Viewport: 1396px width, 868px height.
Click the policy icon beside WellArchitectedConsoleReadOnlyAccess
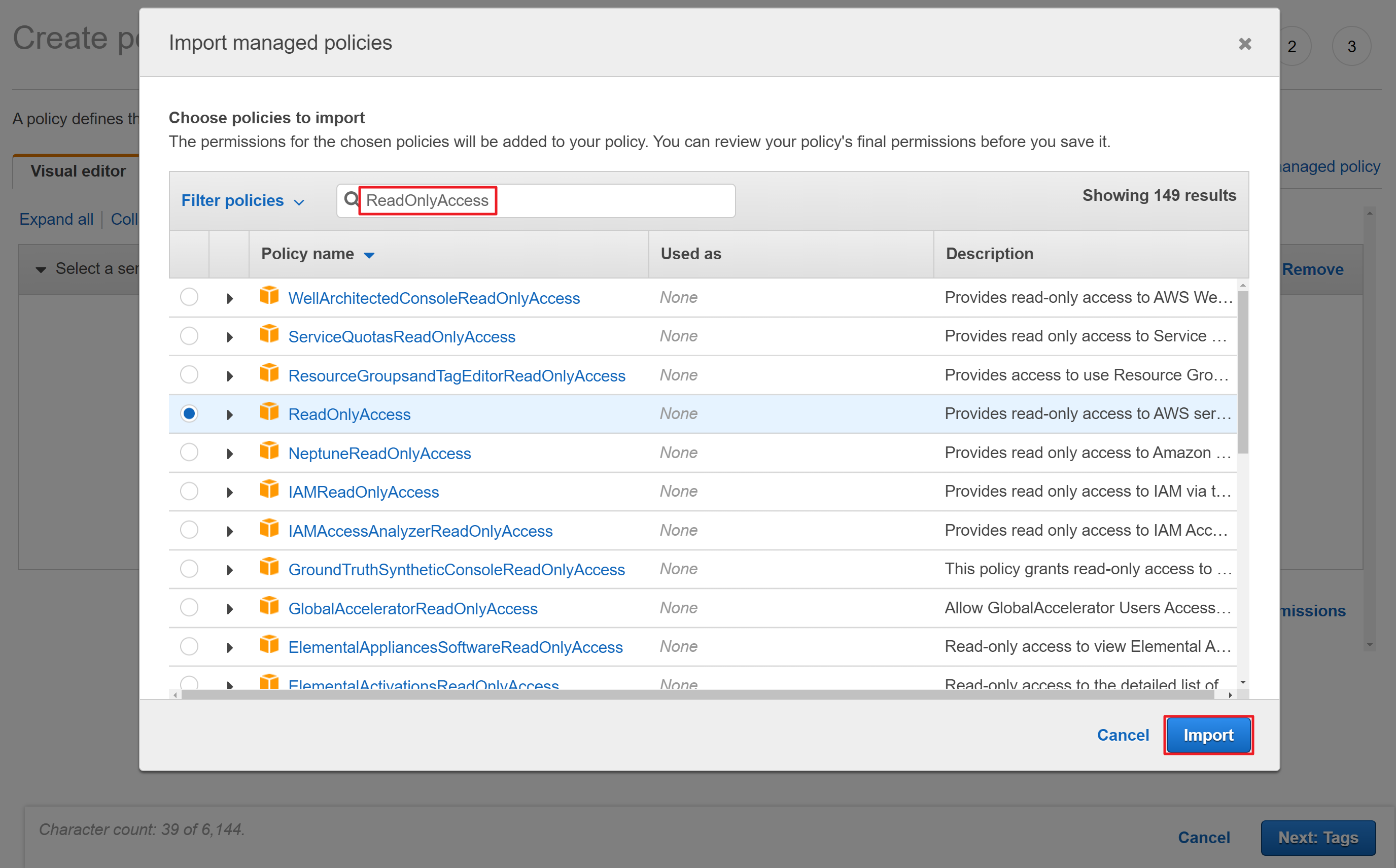tap(269, 296)
